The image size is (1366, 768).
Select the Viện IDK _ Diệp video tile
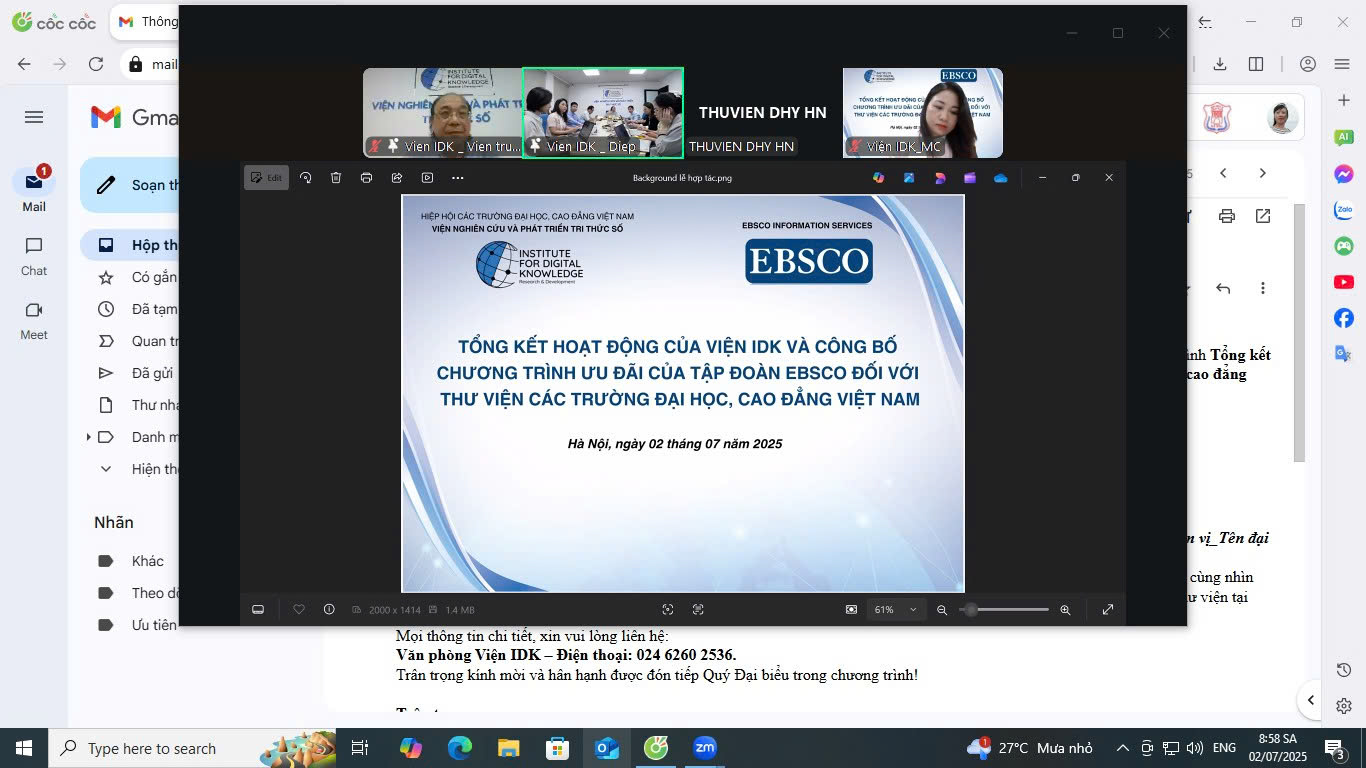coord(603,113)
